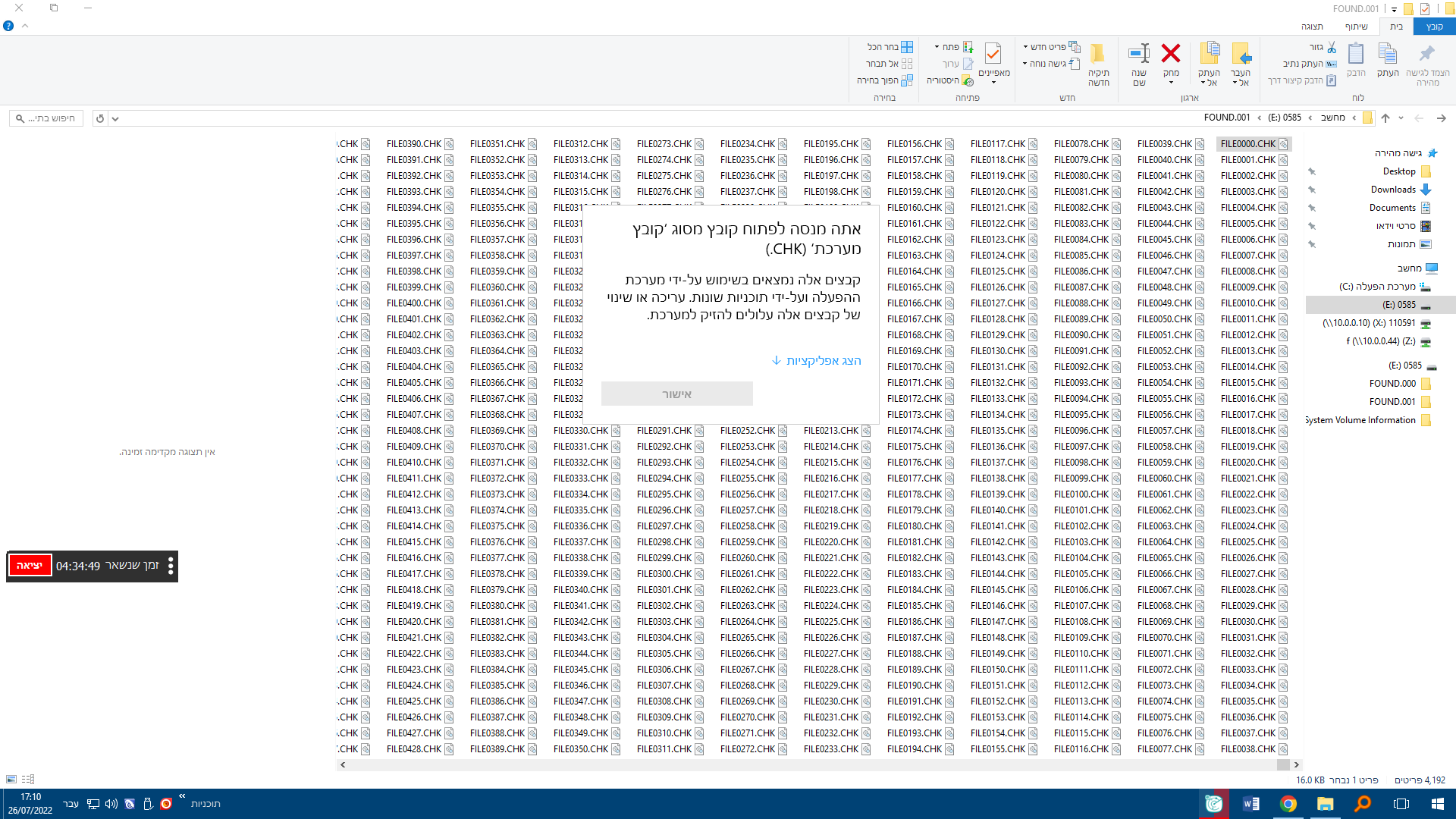Viewport: 1456px width, 819px height.
Task: Open address bar history dropdown arrow
Action: click(115, 119)
